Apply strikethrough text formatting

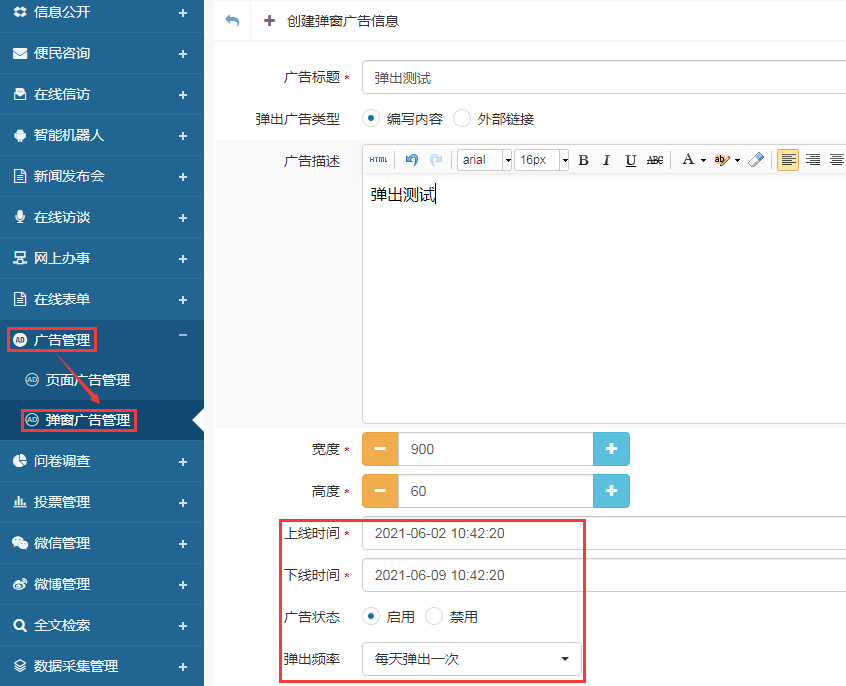coord(655,160)
